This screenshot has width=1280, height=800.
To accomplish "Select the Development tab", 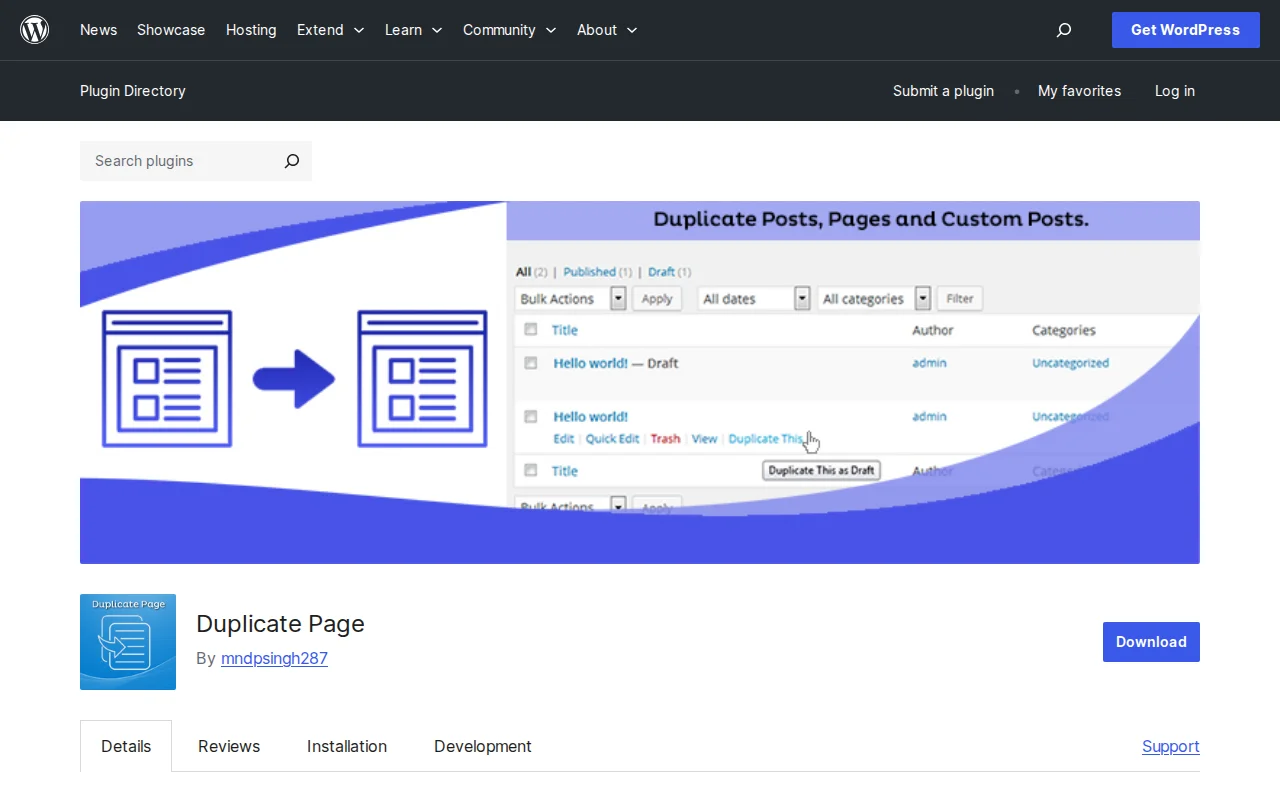I will tap(482, 746).
